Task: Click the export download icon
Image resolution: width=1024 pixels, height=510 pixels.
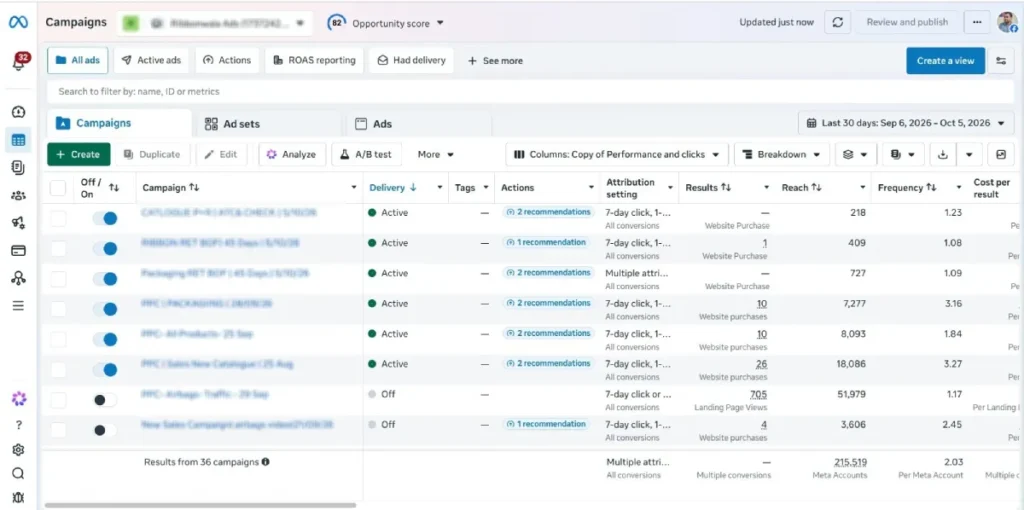Action: click(942, 155)
